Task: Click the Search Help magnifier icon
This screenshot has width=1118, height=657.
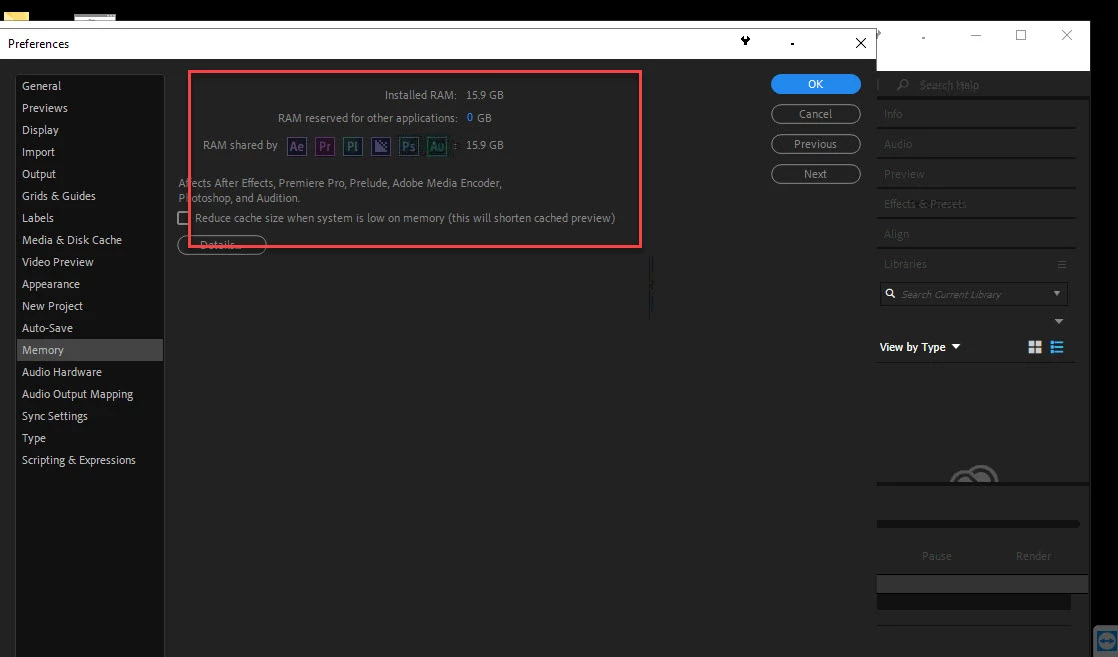Action: pyautogui.click(x=903, y=85)
